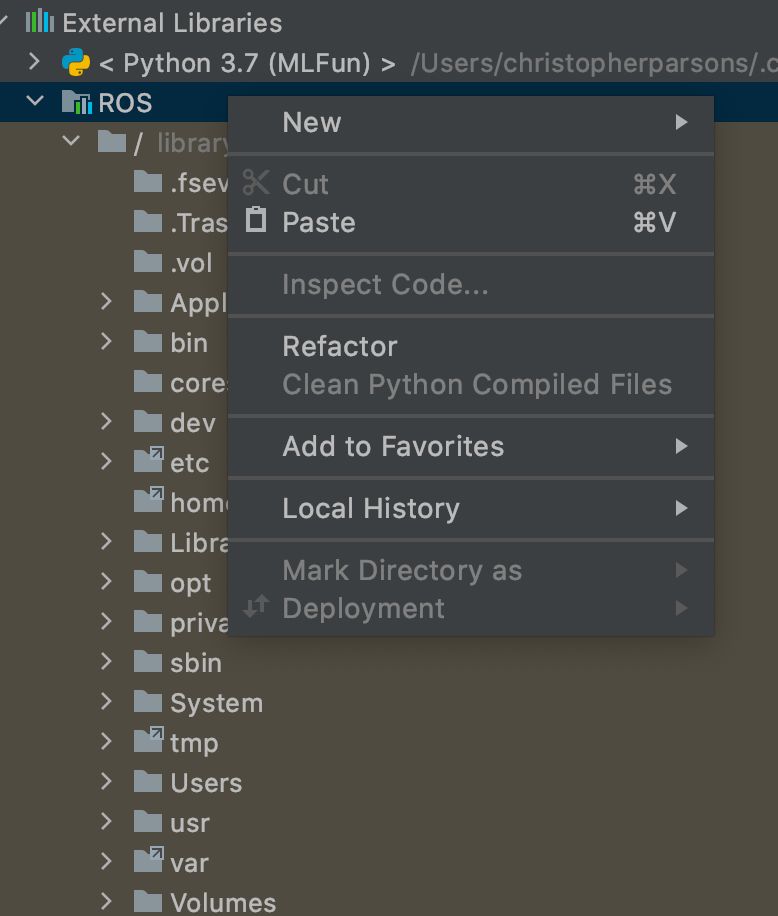Expand the sbin folder
This screenshot has width=778, height=916.
(107, 662)
